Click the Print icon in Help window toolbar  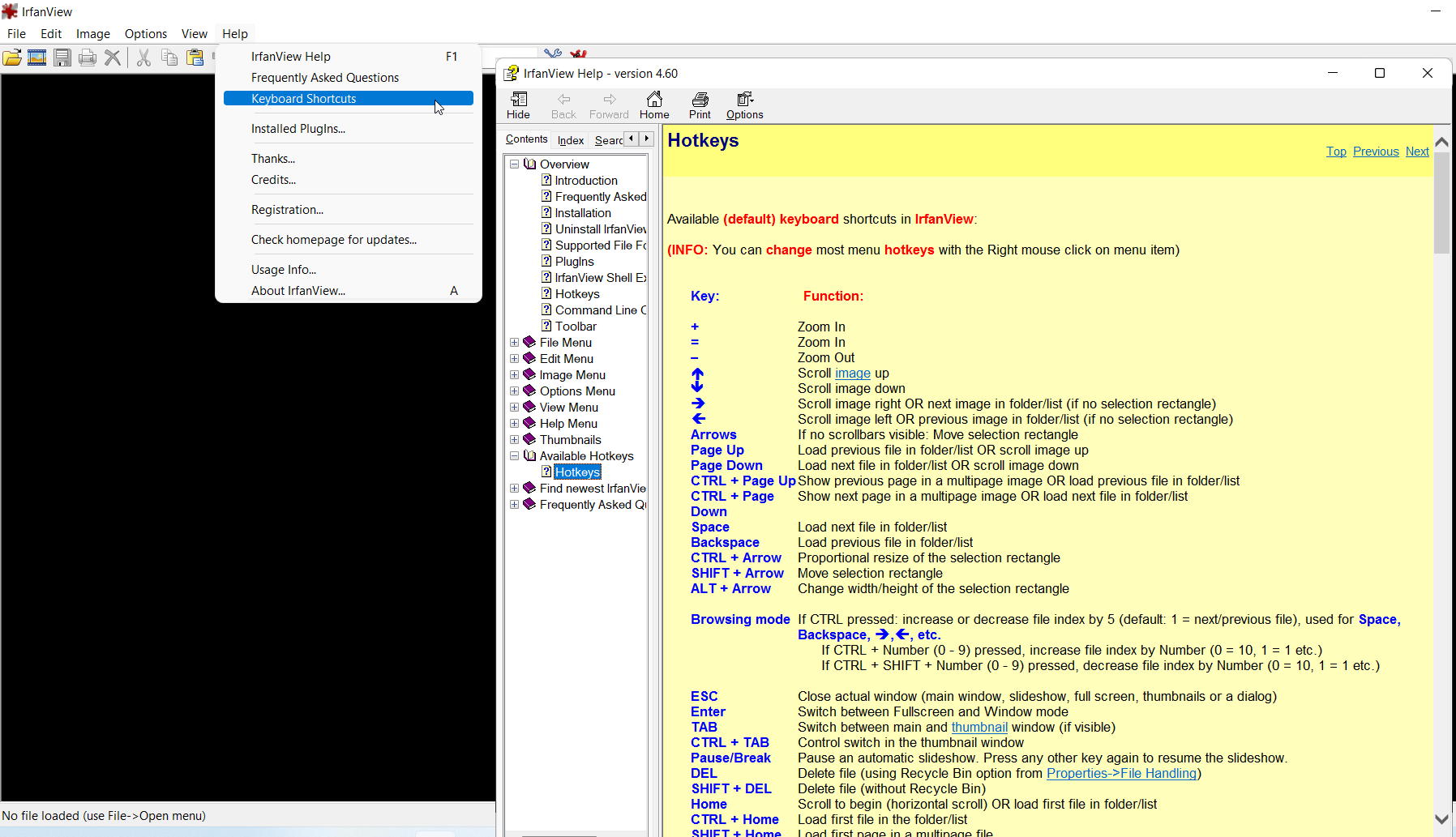click(700, 100)
